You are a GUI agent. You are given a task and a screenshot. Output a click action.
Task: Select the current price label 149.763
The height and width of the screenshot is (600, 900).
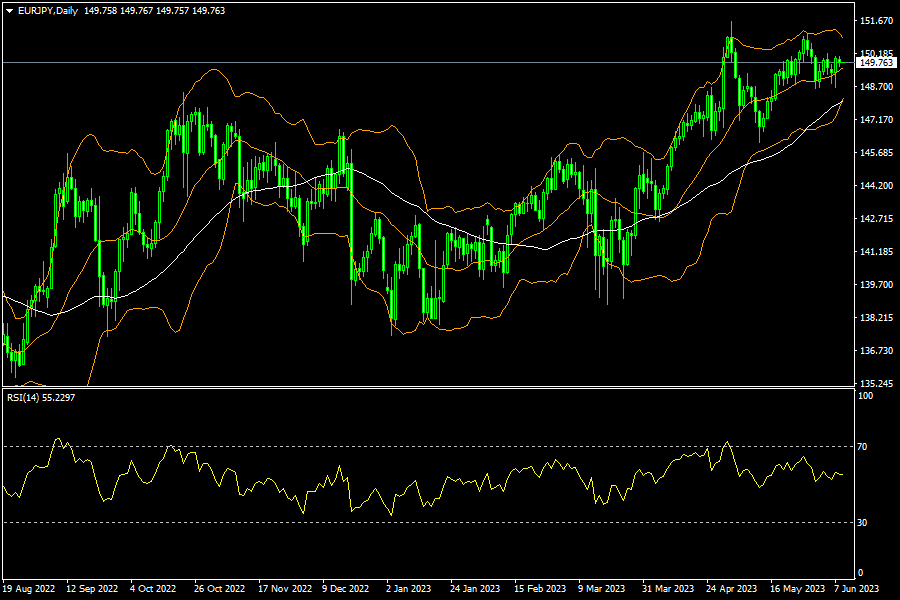[876, 63]
